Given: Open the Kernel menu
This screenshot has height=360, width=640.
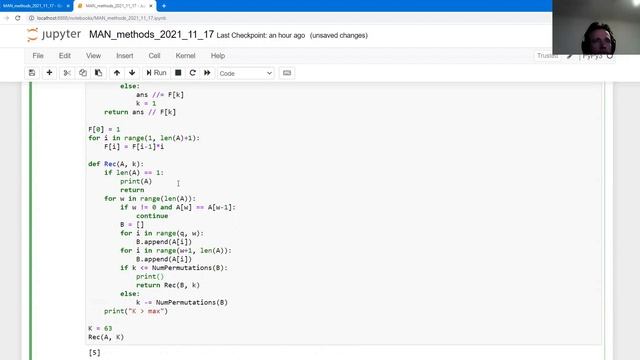Looking at the screenshot, I should point(185,56).
